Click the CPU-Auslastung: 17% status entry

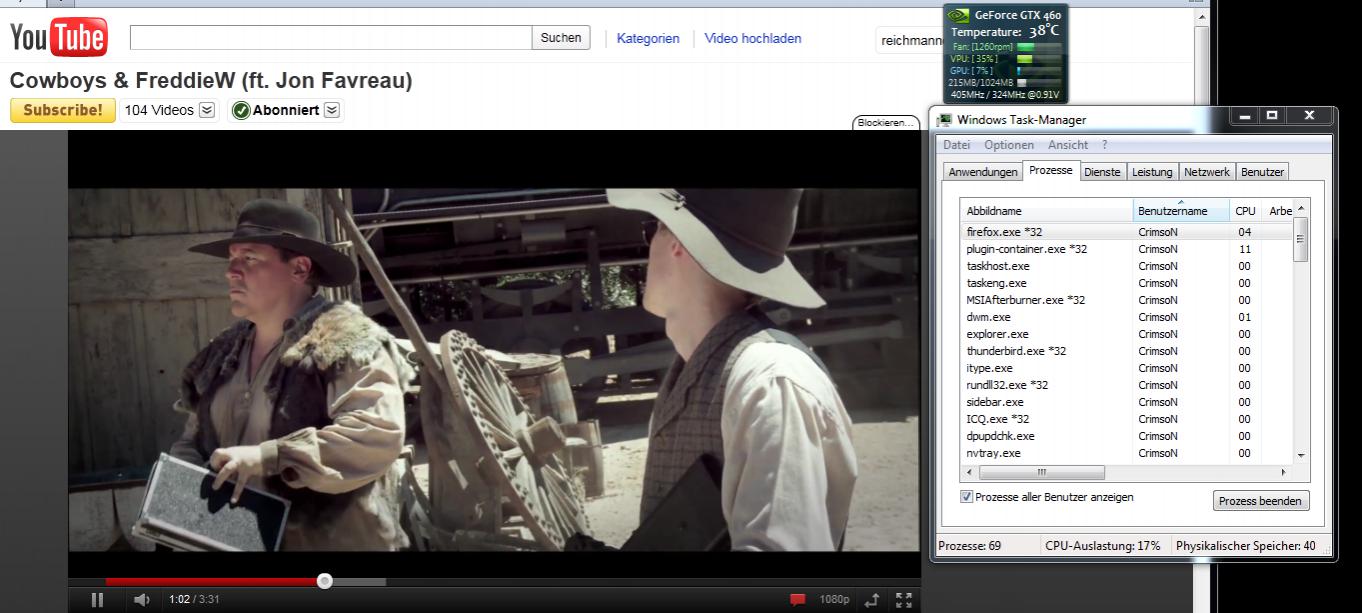1103,546
